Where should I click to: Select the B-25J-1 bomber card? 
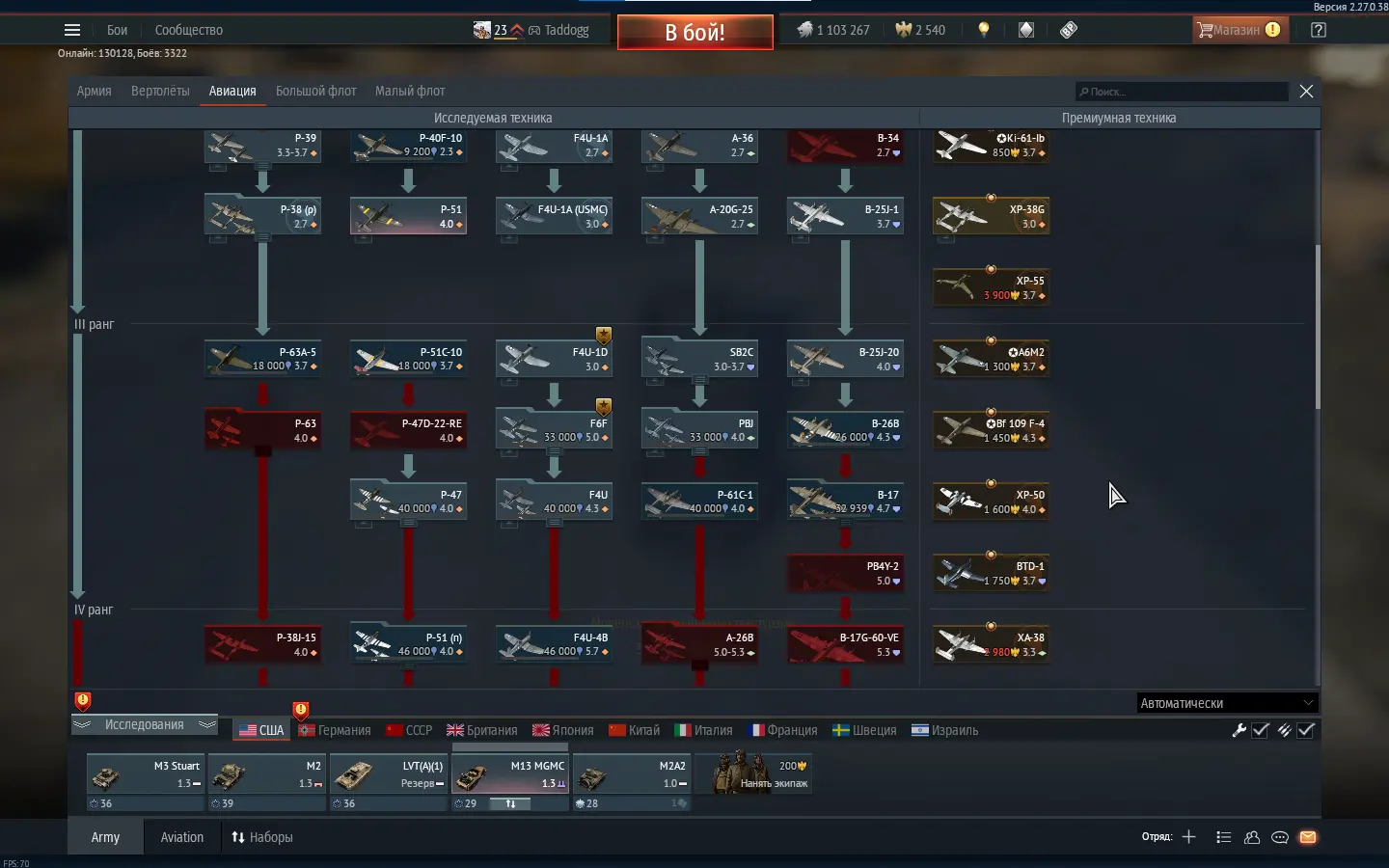(x=845, y=217)
